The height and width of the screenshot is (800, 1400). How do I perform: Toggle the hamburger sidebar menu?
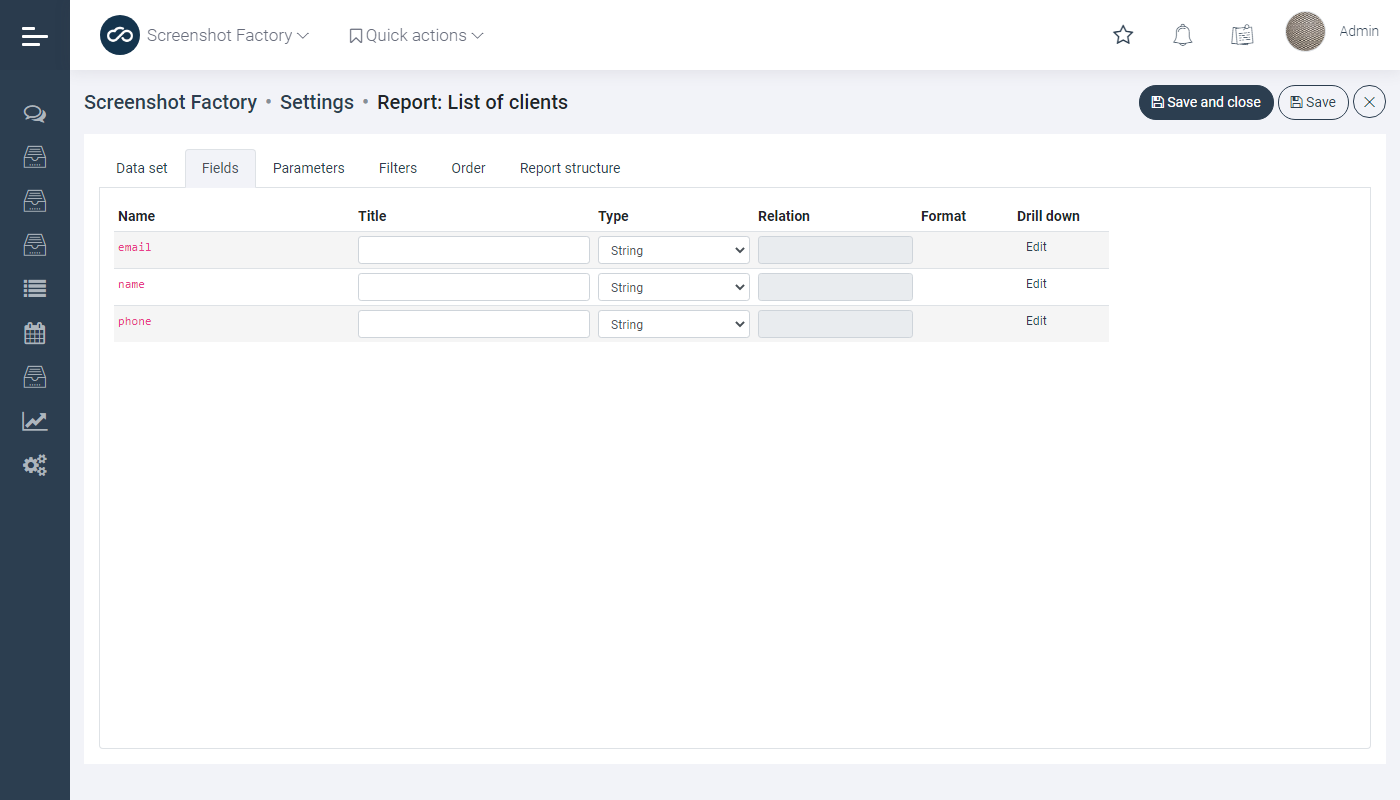(x=35, y=36)
